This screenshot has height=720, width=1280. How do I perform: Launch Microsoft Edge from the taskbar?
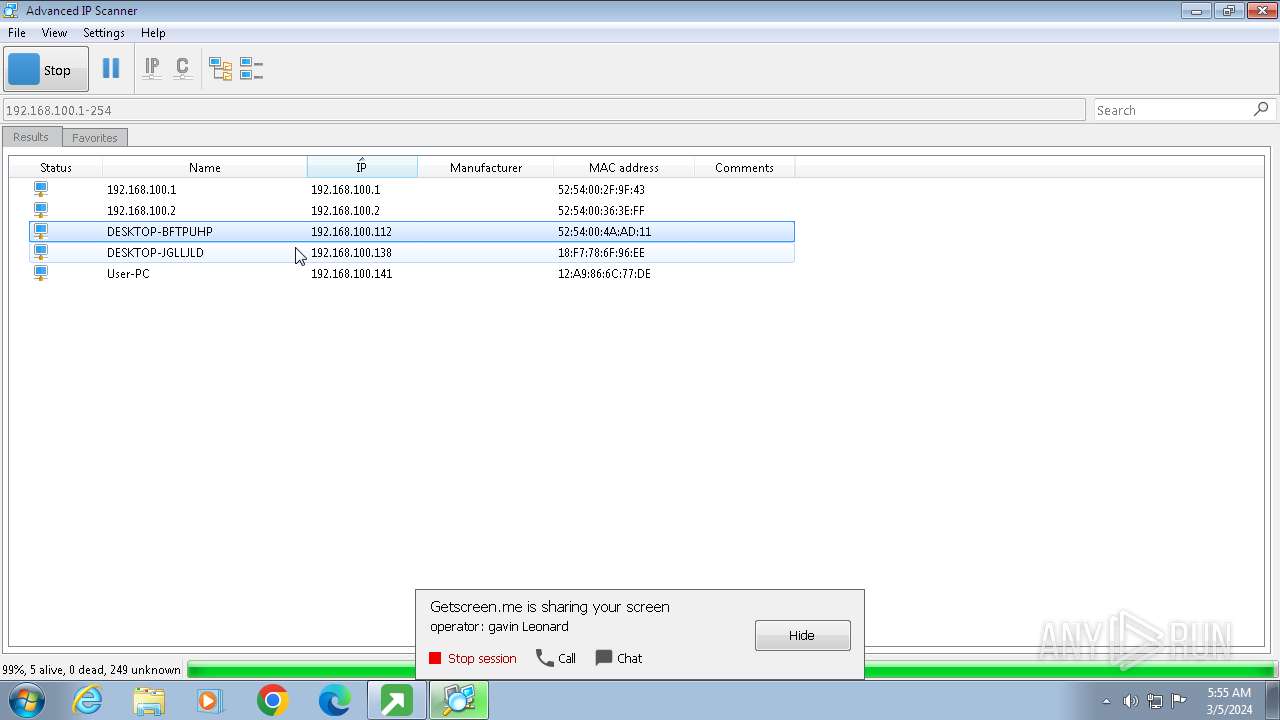click(334, 700)
